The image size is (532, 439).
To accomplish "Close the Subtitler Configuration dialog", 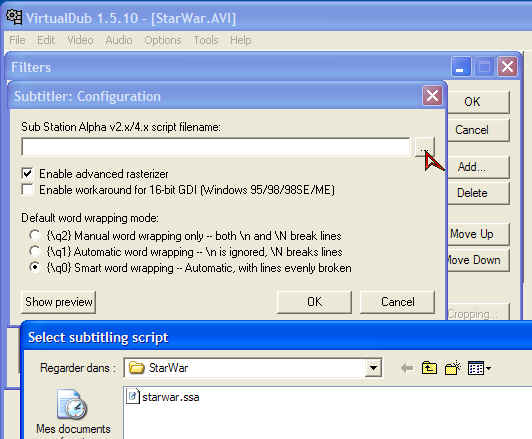I will (x=432, y=96).
